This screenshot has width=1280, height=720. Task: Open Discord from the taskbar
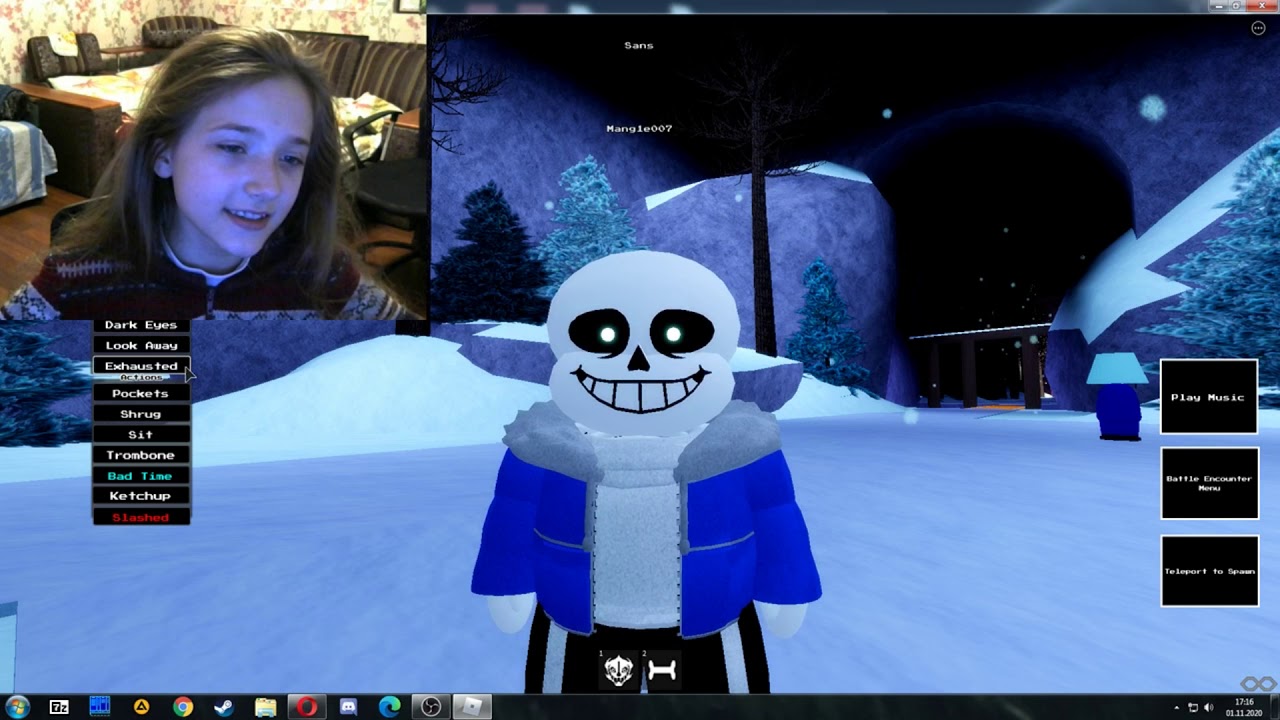coord(348,707)
